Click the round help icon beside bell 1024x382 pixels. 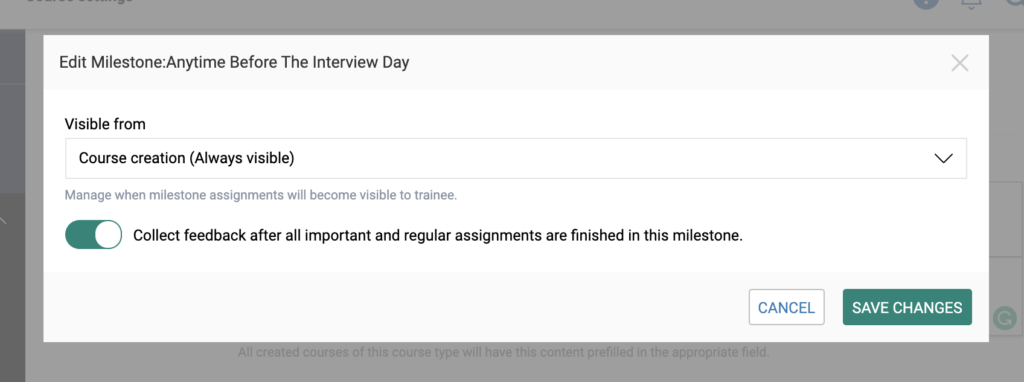point(926,2)
